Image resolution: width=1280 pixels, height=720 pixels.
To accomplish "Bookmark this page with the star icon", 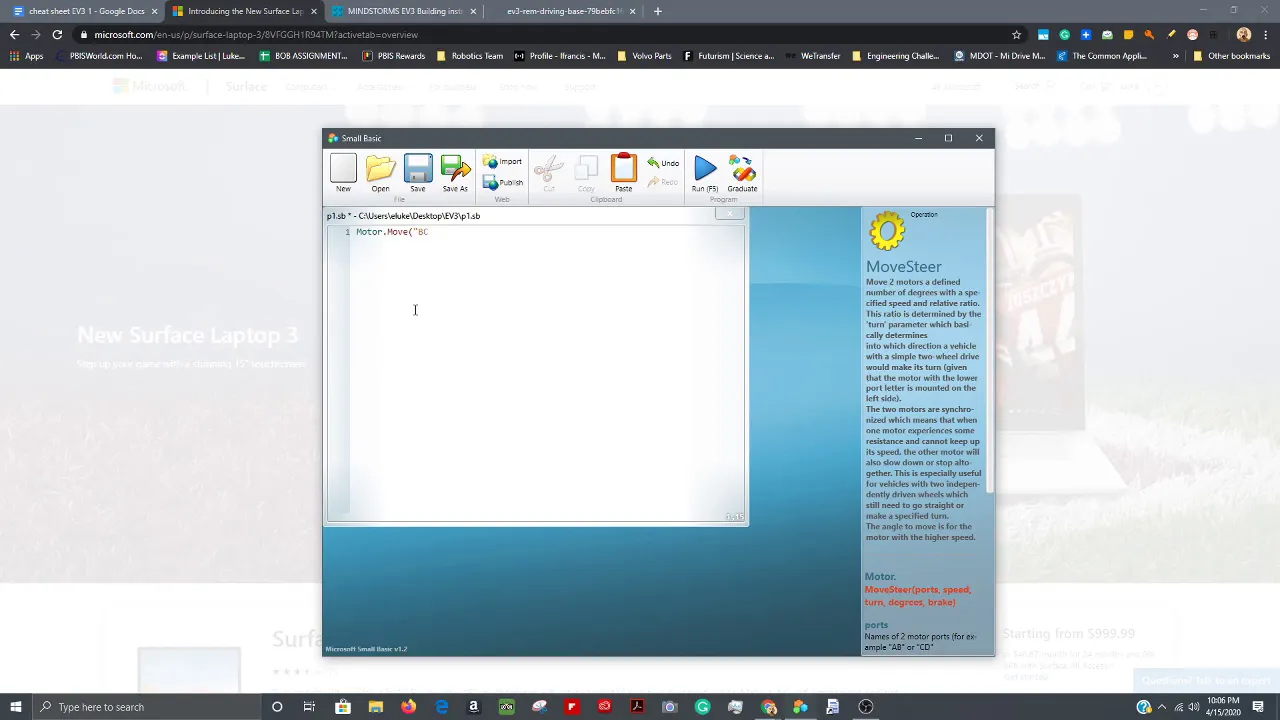I will pos(1016,35).
